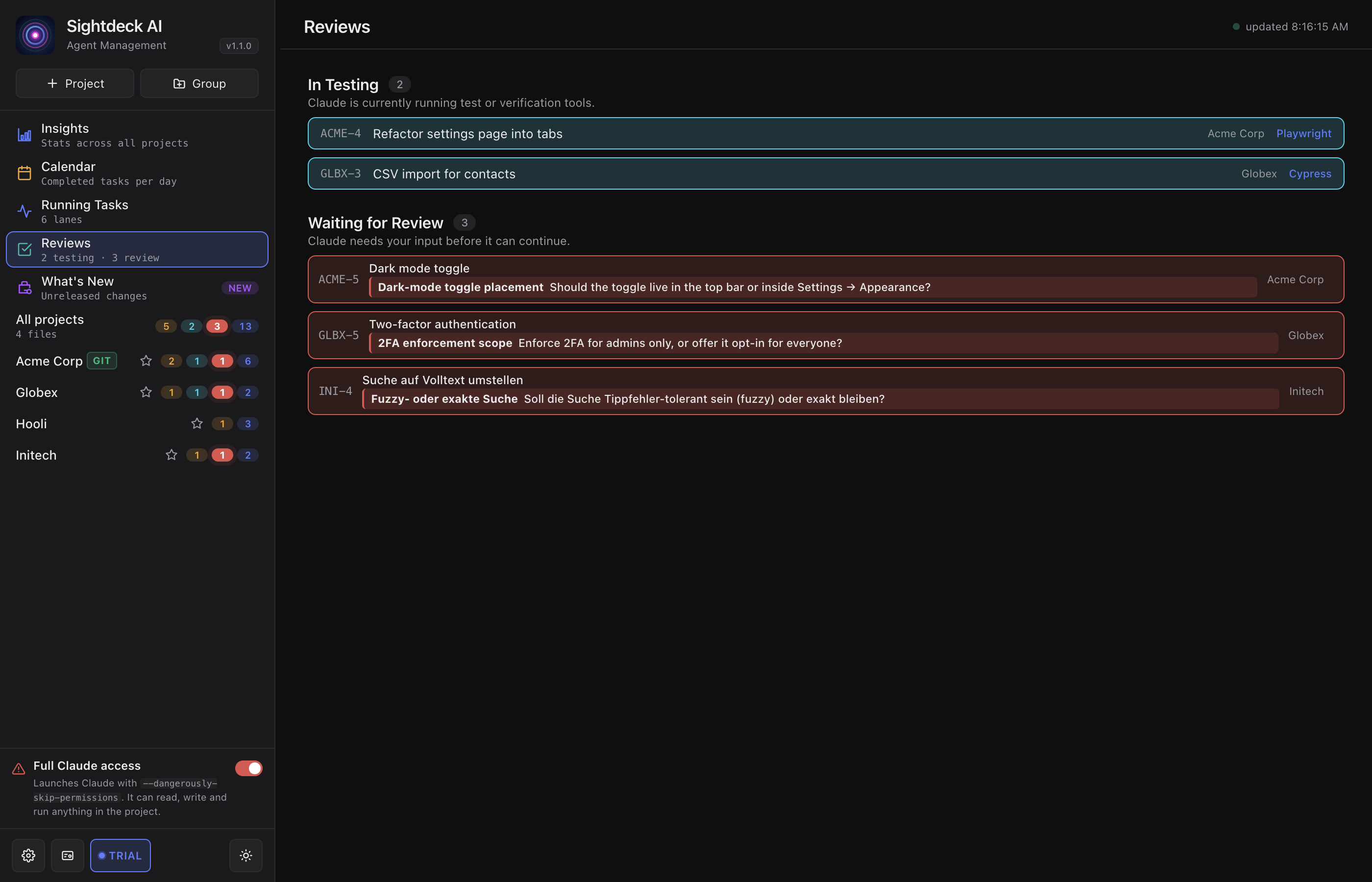This screenshot has height=882, width=1372.
Task: Click the red badge 3 in All projects
Action: [x=217, y=326]
